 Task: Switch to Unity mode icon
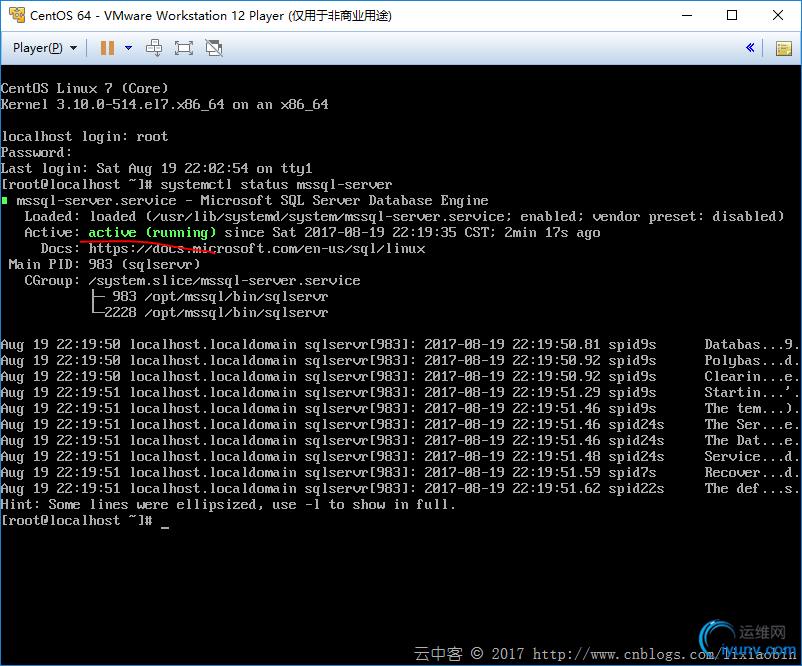(214, 48)
